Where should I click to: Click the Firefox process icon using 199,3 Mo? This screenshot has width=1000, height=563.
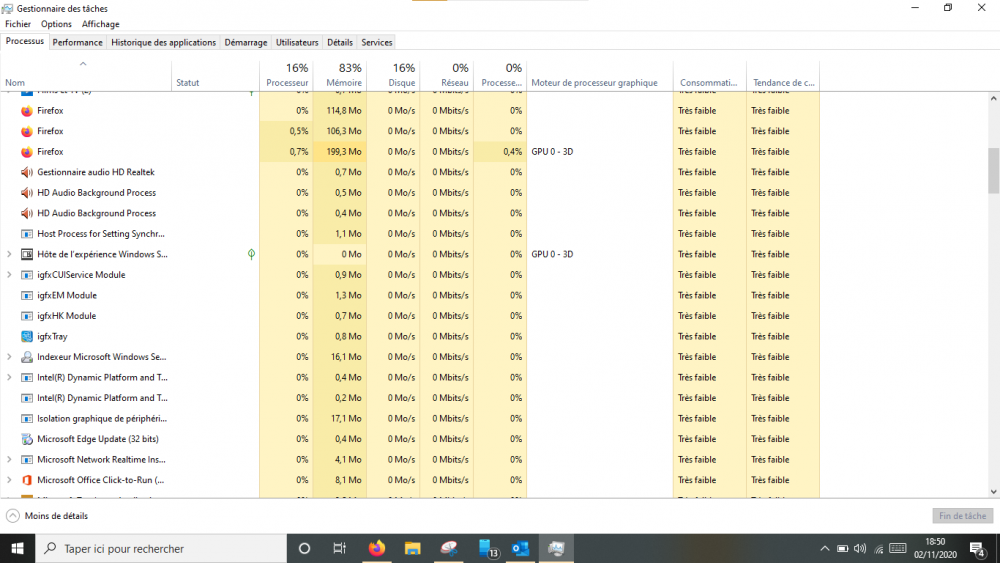27,152
